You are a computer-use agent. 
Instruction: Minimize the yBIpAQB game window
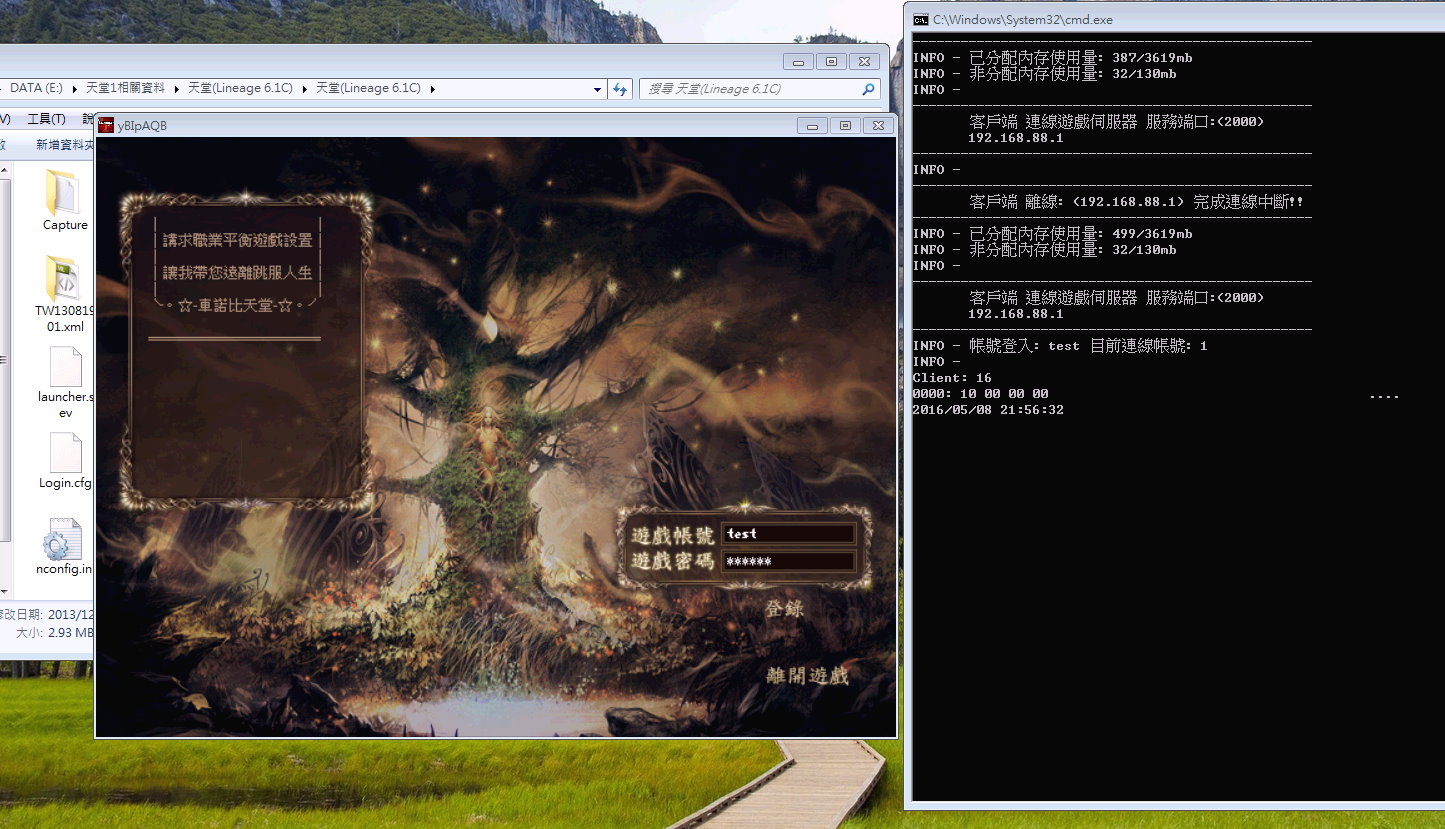(812, 126)
